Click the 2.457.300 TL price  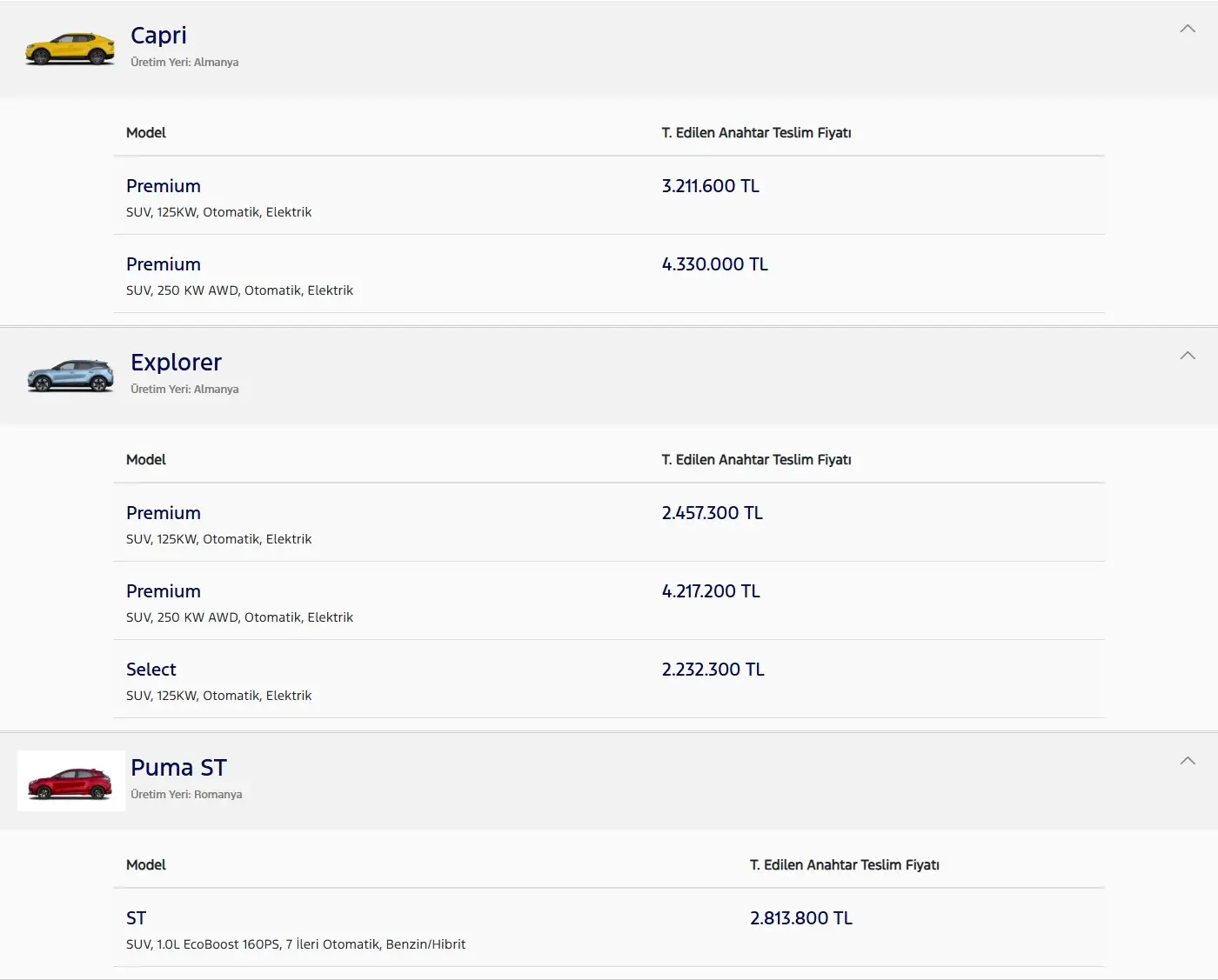click(713, 513)
